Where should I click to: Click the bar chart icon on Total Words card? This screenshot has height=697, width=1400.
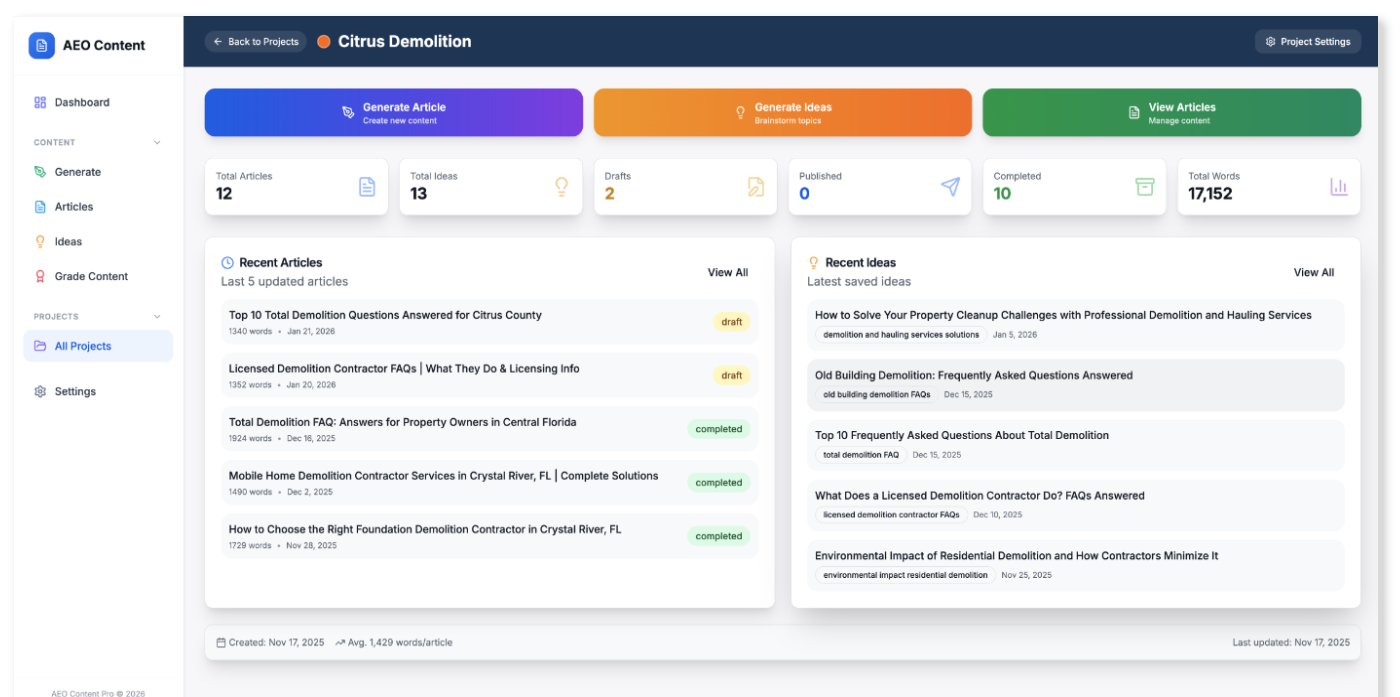(x=1339, y=186)
